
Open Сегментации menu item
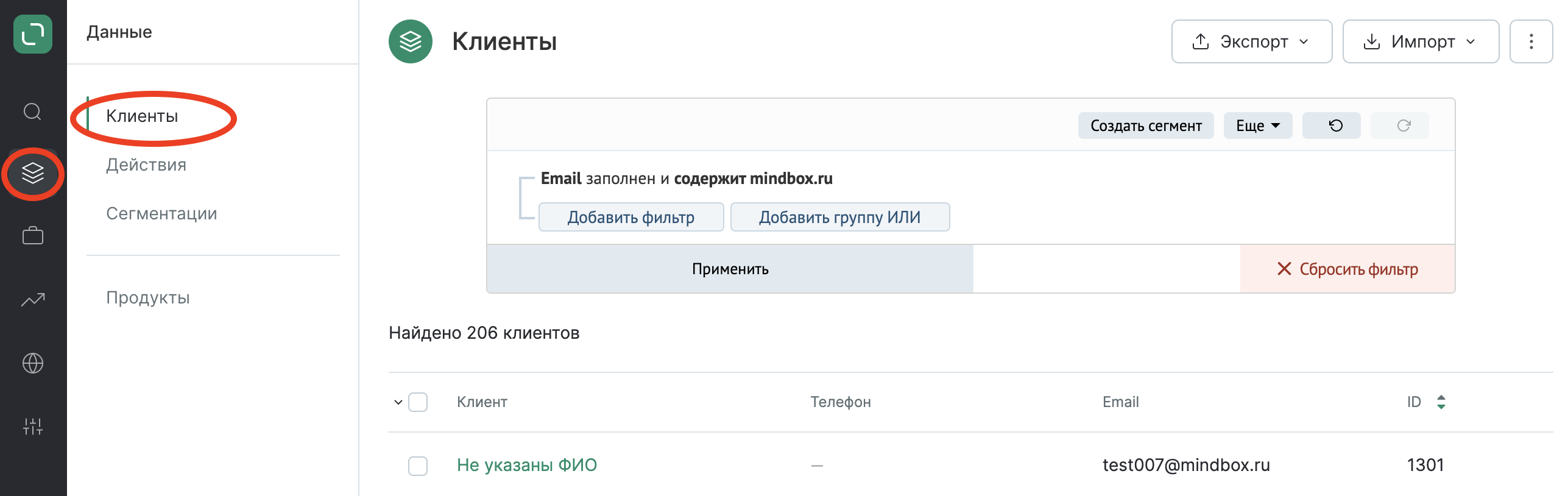pos(161,213)
